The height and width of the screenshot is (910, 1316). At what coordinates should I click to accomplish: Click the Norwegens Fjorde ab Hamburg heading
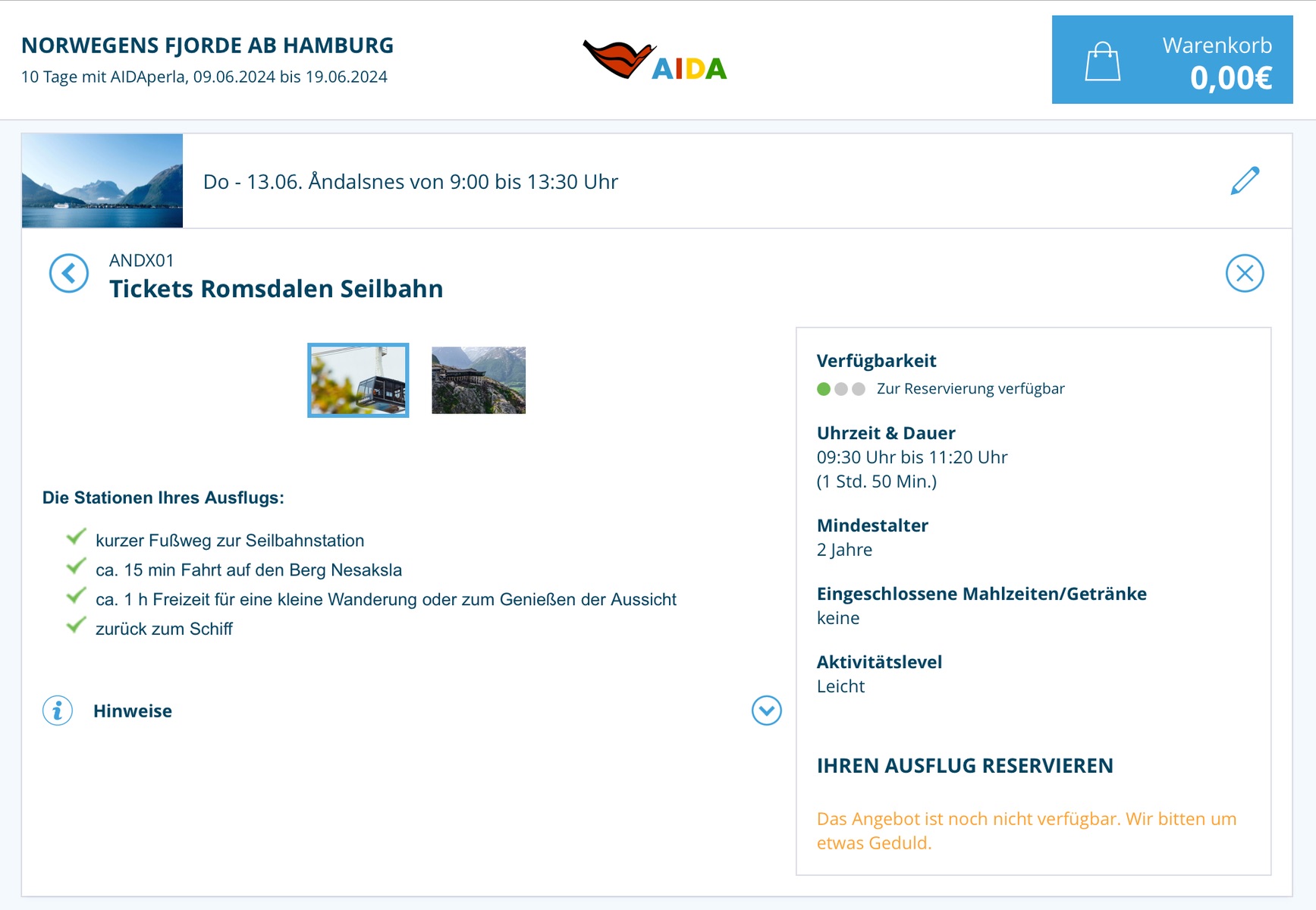pyautogui.click(x=207, y=45)
